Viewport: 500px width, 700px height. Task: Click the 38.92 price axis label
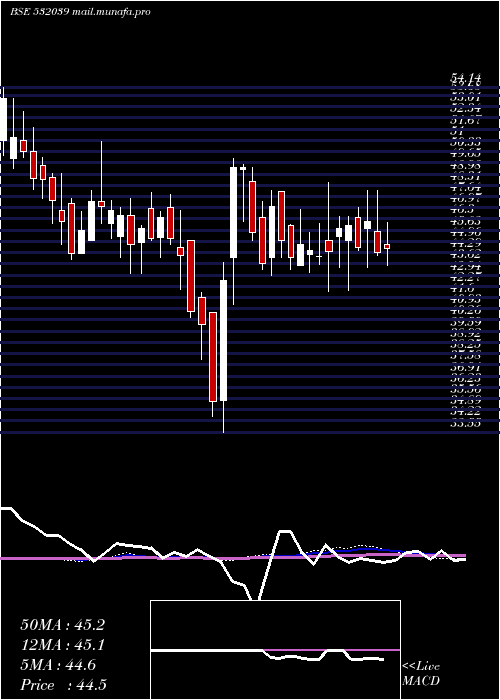tap(465, 333)
